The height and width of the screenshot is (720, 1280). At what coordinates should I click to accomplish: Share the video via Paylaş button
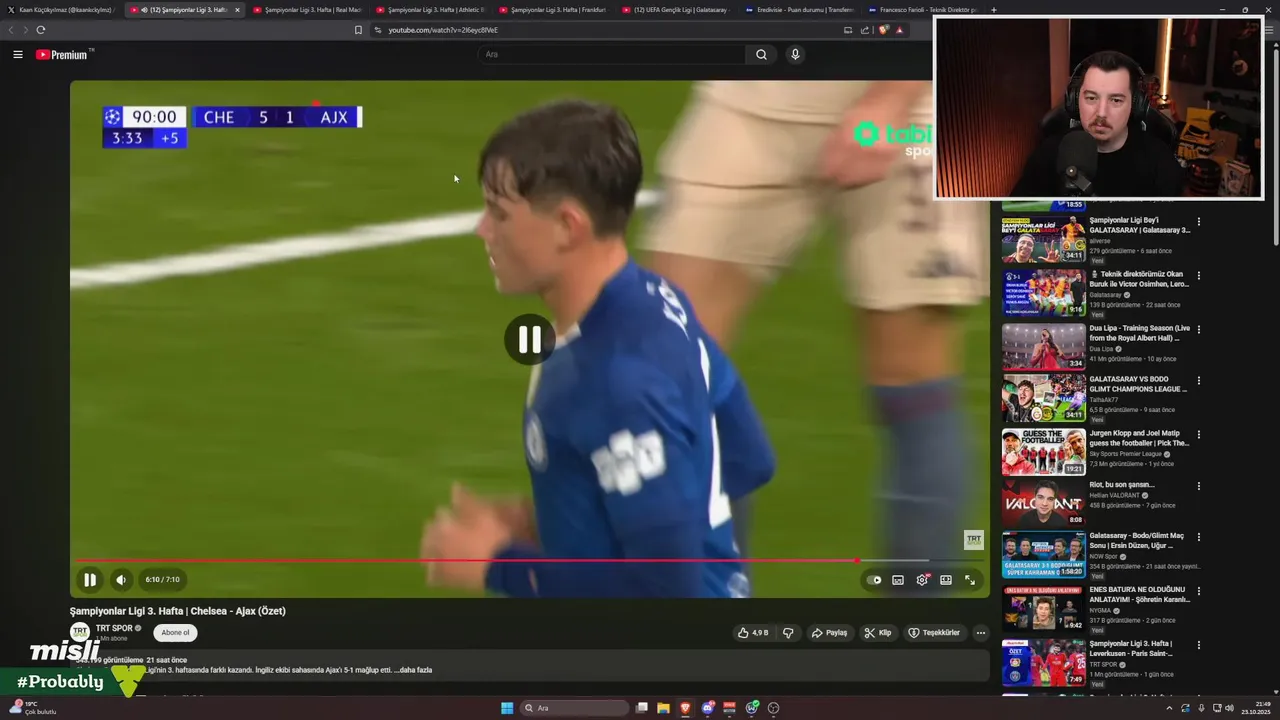coord(829,633)
